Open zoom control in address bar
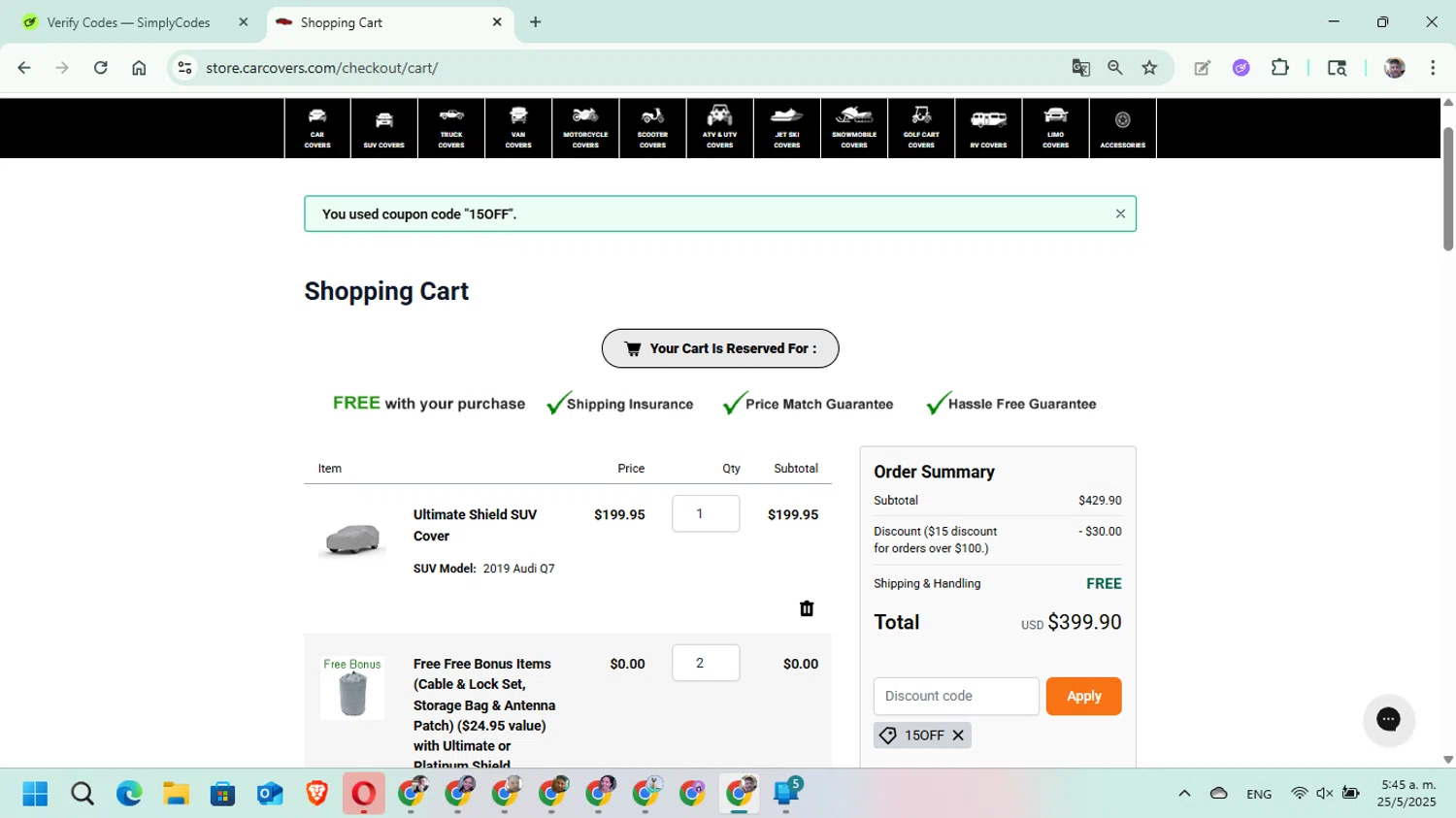The height and width of the screenshot is (818, 1456). pos(1115,68)
